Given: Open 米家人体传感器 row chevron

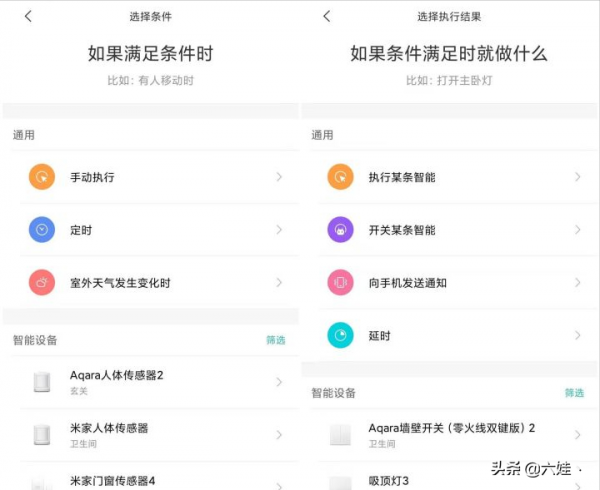Looking at the screenshot, I should 279,435.
